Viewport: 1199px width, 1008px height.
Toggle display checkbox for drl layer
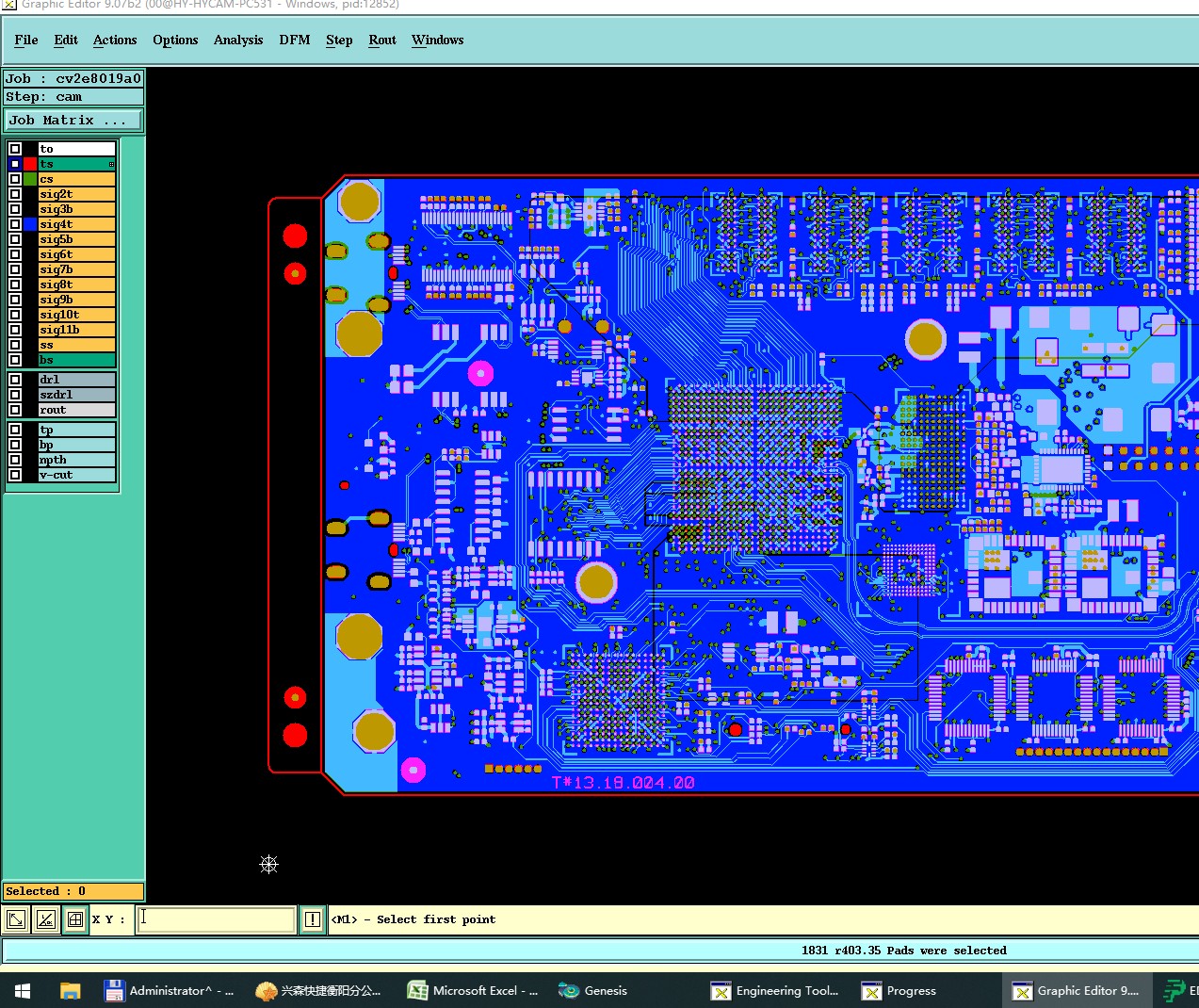coord(15,380)
